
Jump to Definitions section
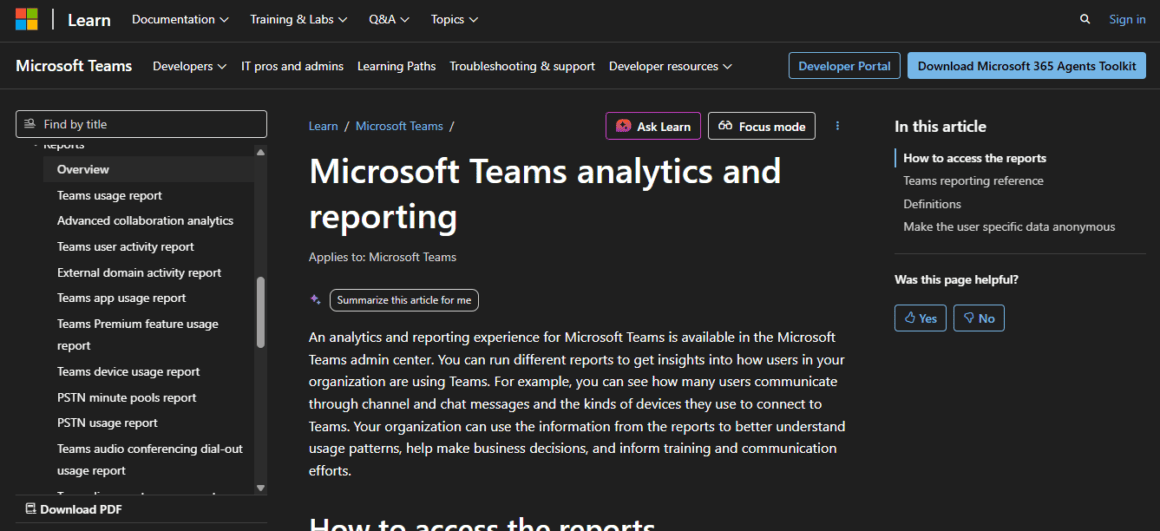[932, 204]
